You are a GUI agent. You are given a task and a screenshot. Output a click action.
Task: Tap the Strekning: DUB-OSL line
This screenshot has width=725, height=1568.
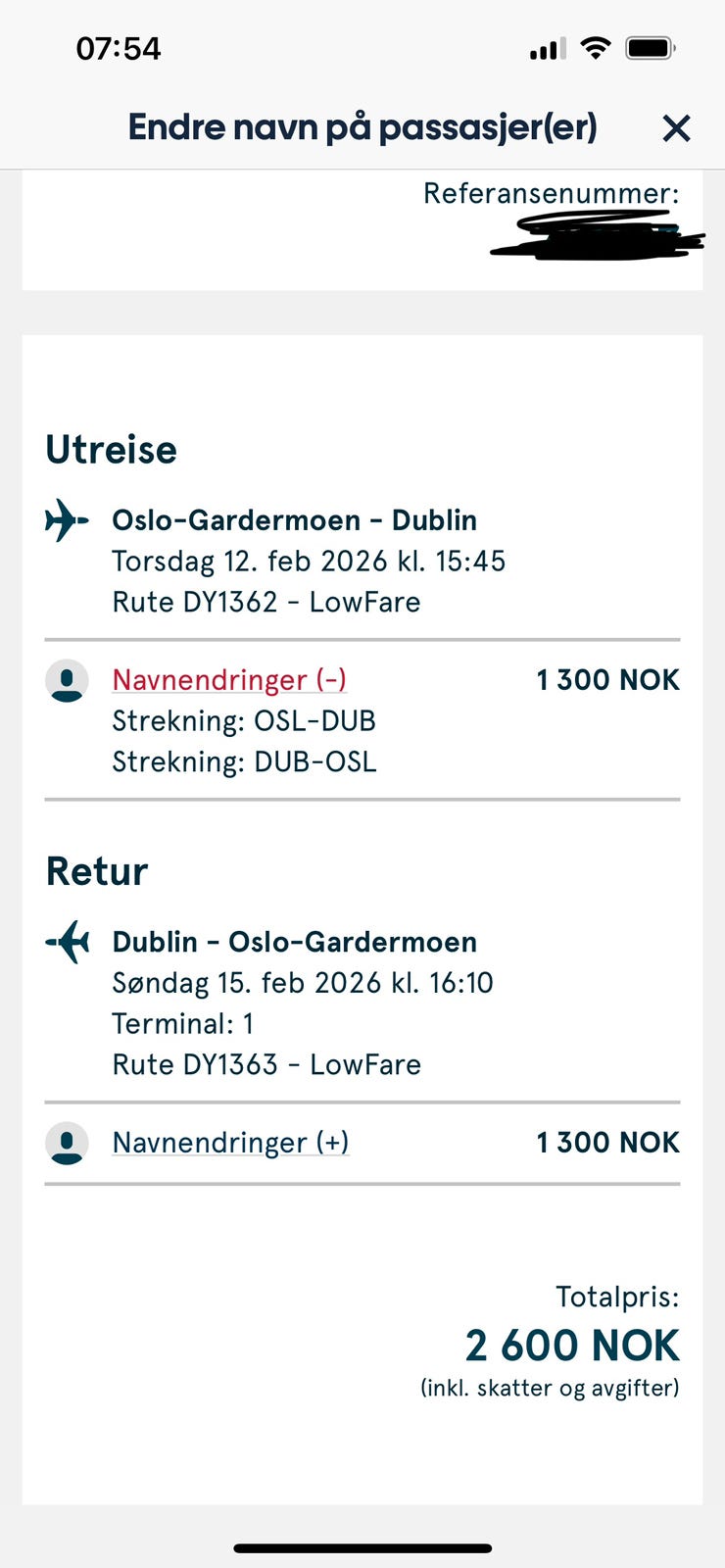(244, 761)
